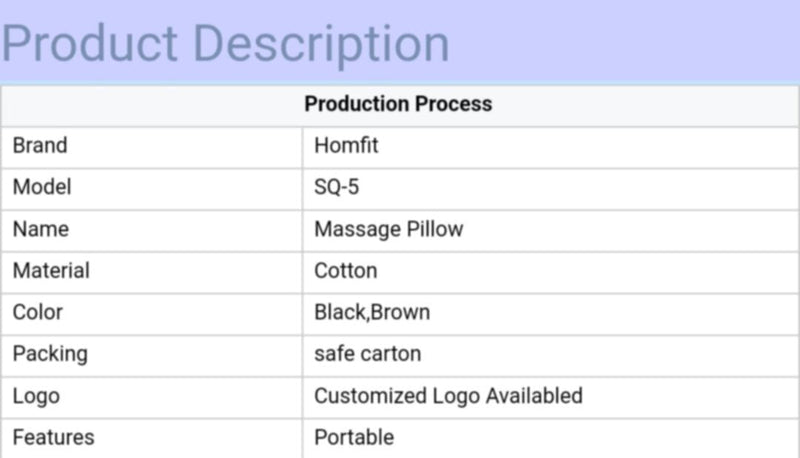This screenshot has width=800, height=458.
Task: Select the Portable feature value
Action: click(x=354, y=437)
